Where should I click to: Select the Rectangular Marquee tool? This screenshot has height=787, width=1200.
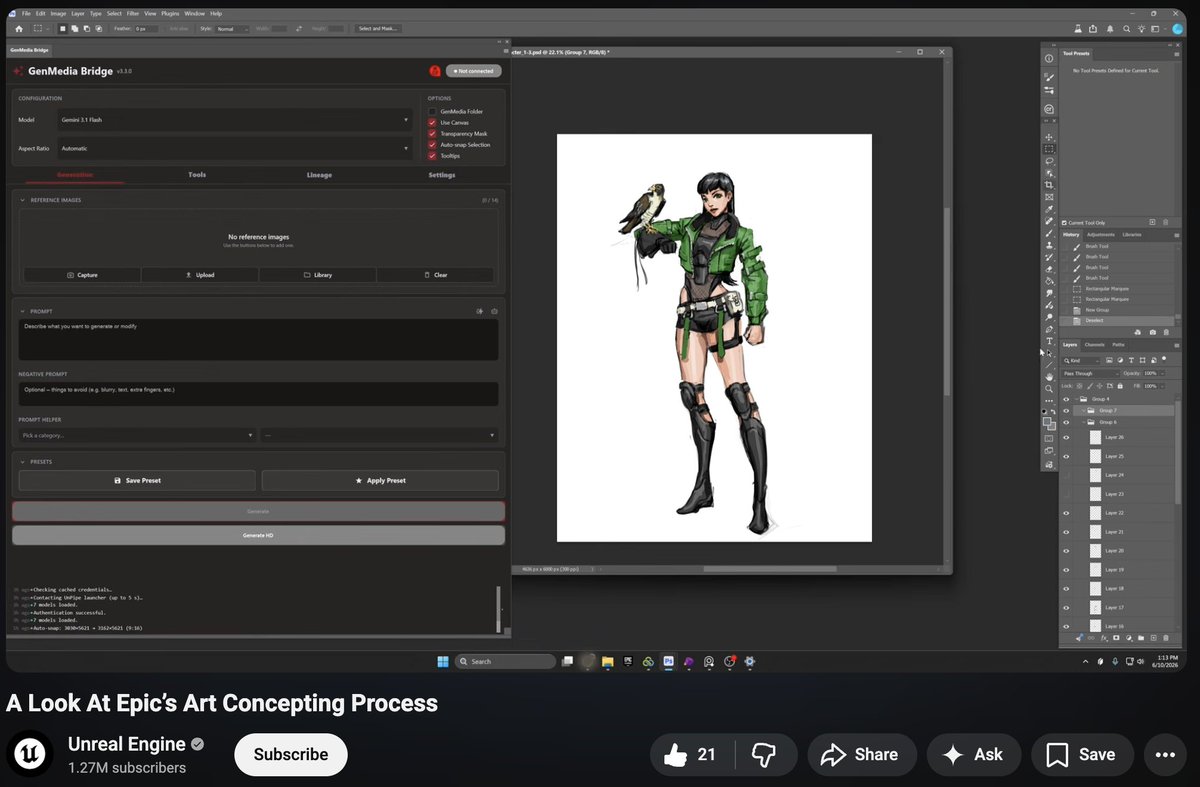(x=1049, y=149)
